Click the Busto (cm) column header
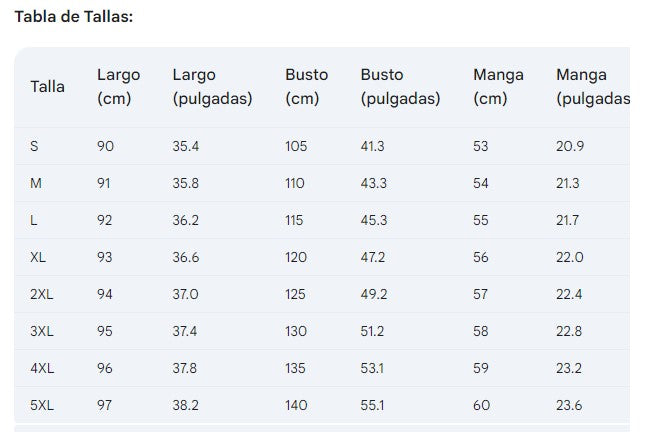This screenshot has width=646, height=432. tap(306, 86)
